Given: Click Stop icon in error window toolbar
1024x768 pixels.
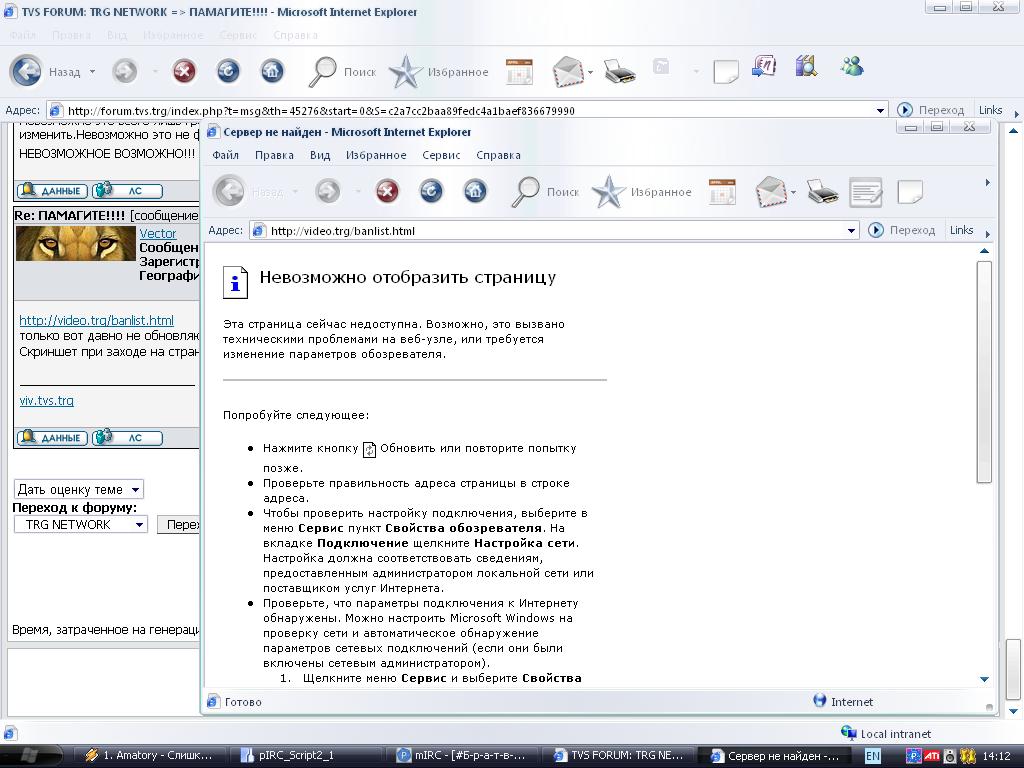Looking at the screenshot, I should click(387, 191).
